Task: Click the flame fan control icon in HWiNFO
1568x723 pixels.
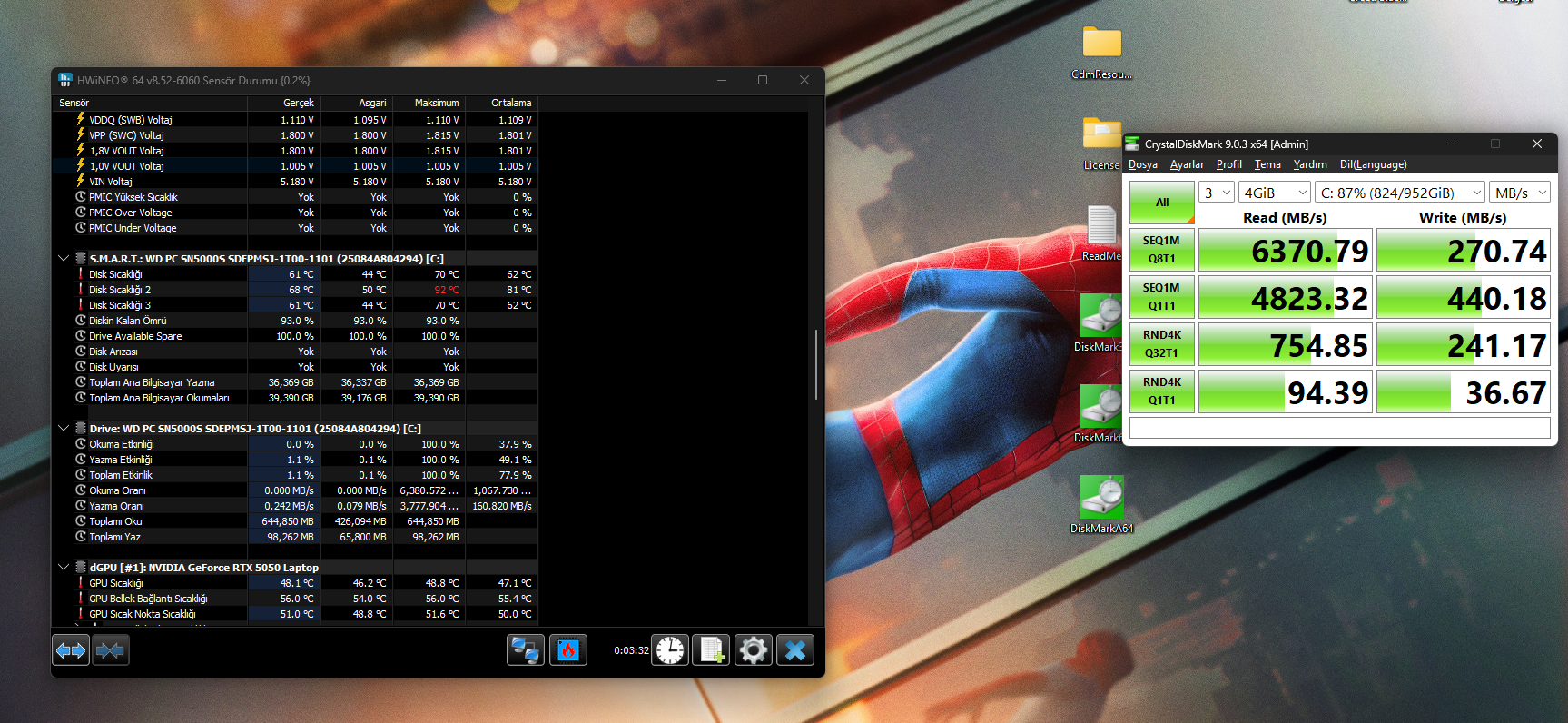Action: click(x=567, y=650)
